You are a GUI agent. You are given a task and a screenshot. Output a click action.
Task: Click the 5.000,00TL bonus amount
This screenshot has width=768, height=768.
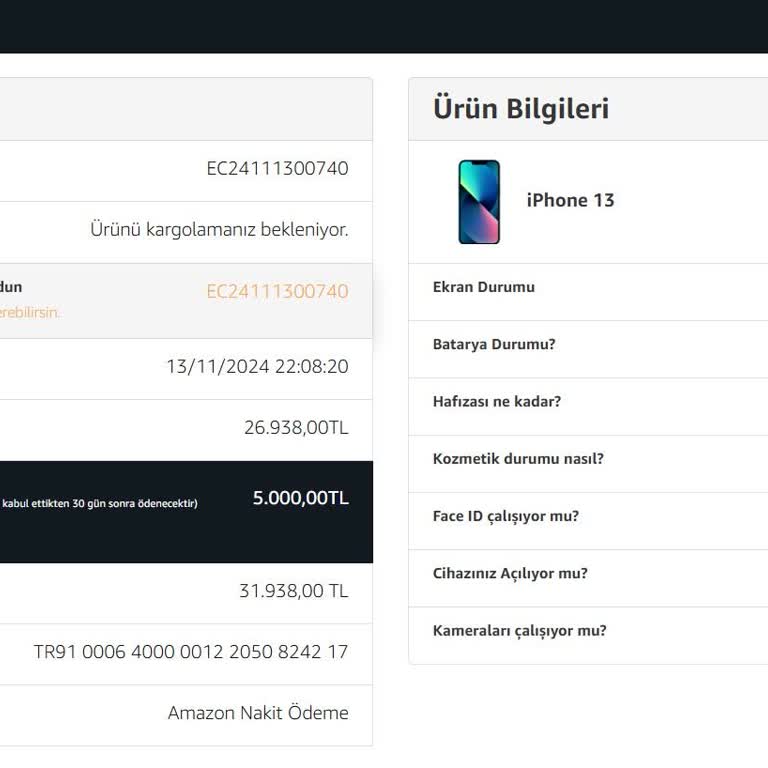[x=300, y=498]
